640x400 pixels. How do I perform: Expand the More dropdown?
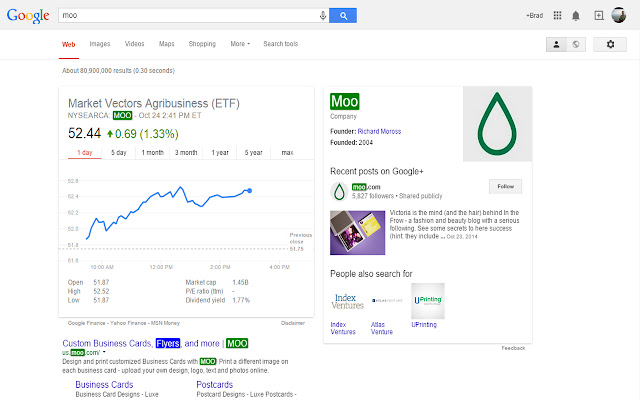(240, 44)
